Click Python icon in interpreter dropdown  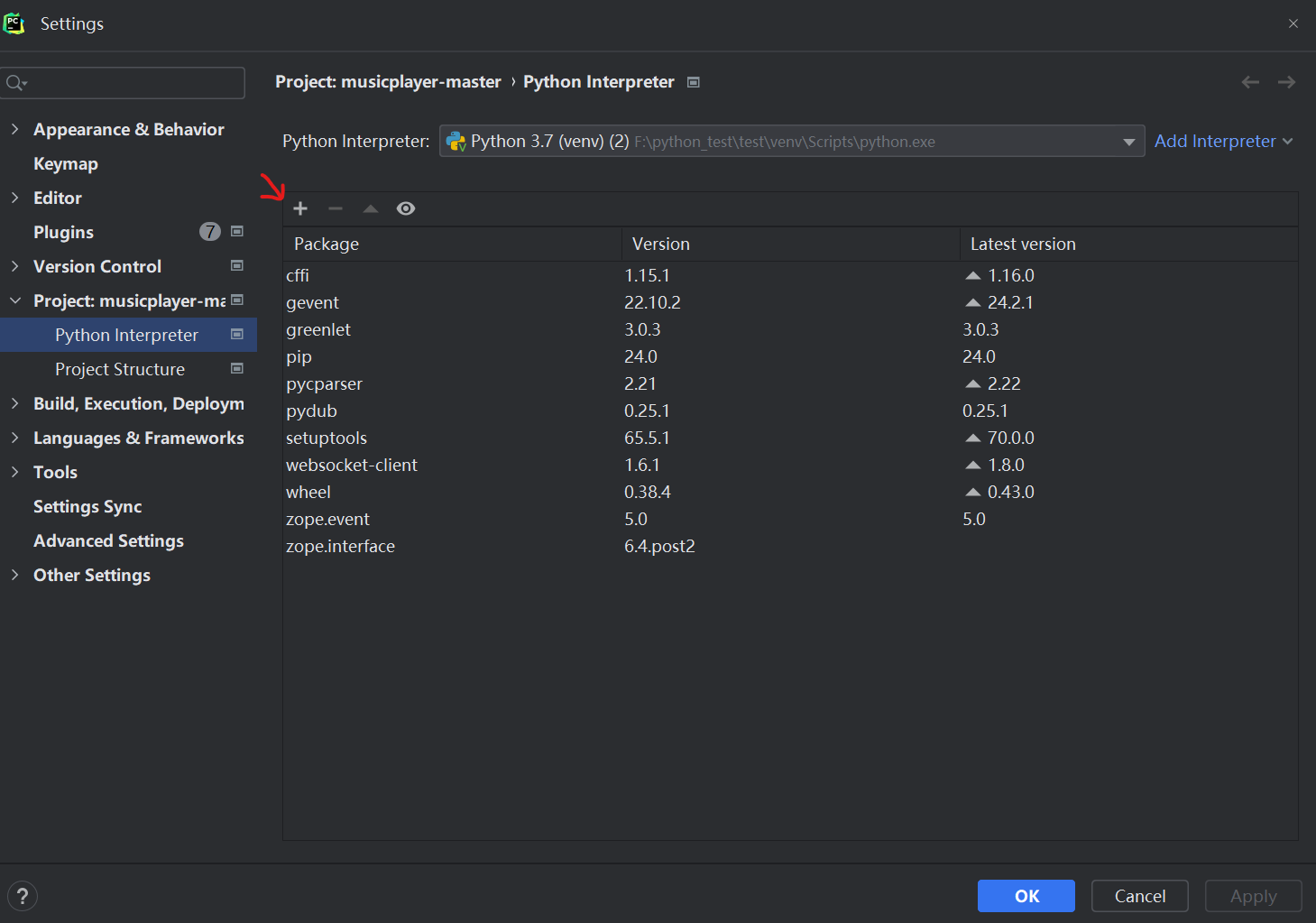(x=456, y=142)
